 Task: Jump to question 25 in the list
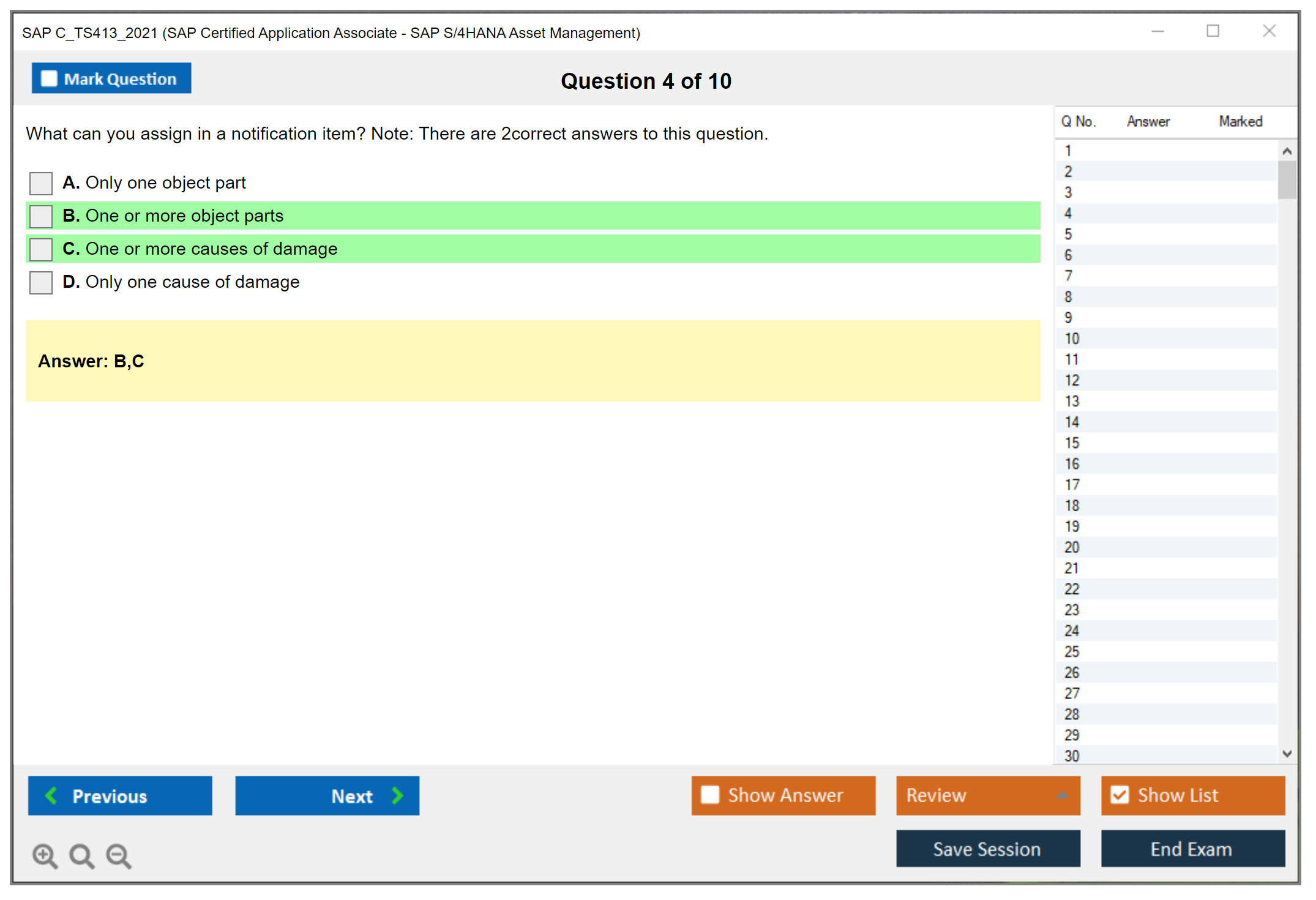coord(1072,651)
